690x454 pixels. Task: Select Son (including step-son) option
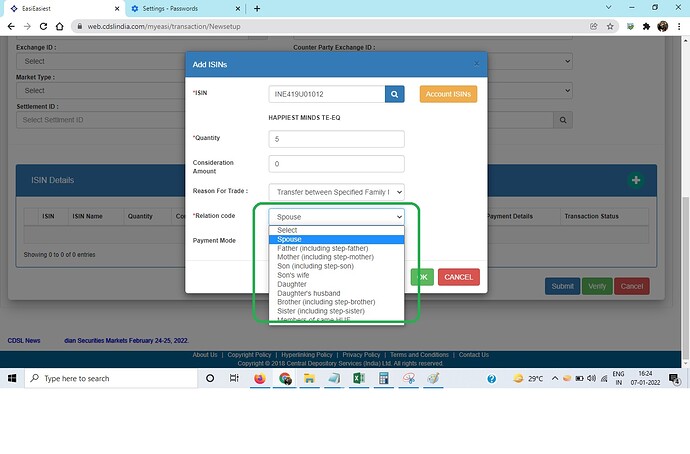point(336,266)
